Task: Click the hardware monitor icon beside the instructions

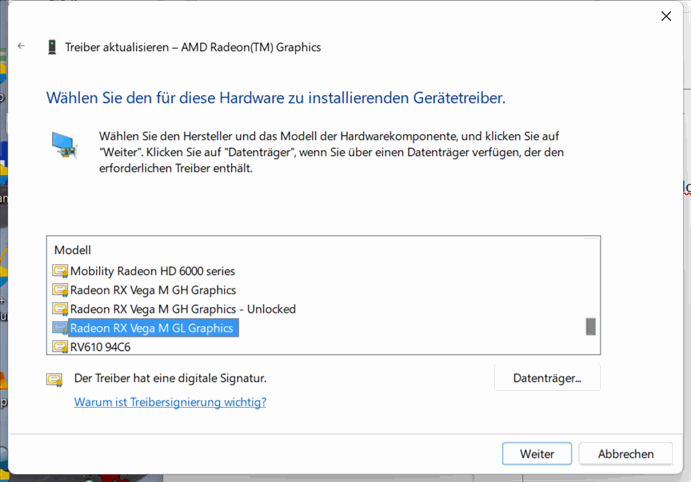Action: 64,145
